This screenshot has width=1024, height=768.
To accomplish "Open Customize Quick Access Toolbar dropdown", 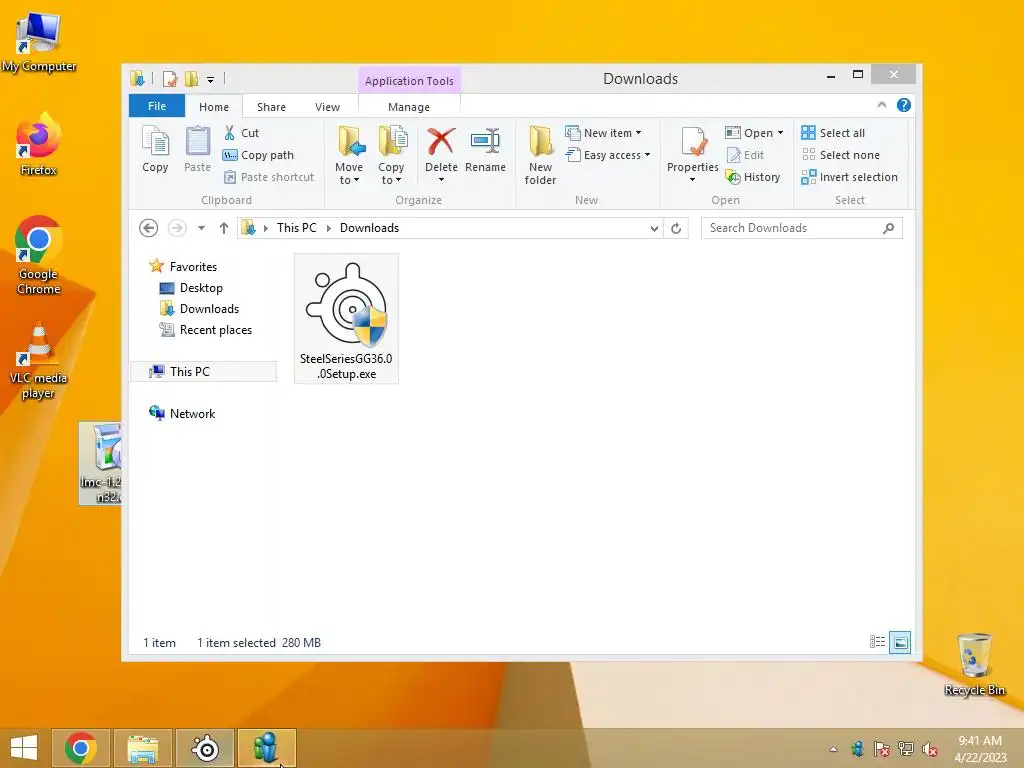I will pyautogui.click(x=210, y=80).
